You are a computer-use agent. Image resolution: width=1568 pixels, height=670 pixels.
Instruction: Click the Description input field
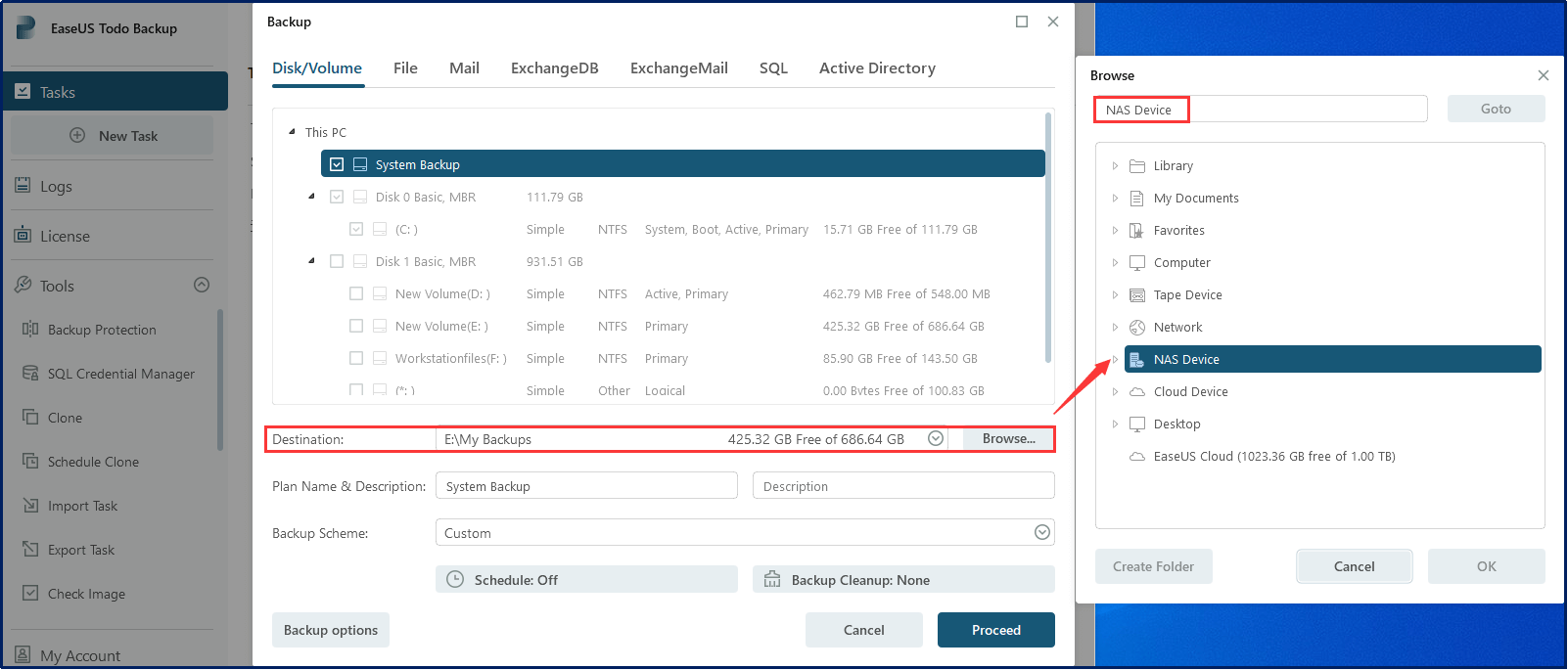[903, 485]
